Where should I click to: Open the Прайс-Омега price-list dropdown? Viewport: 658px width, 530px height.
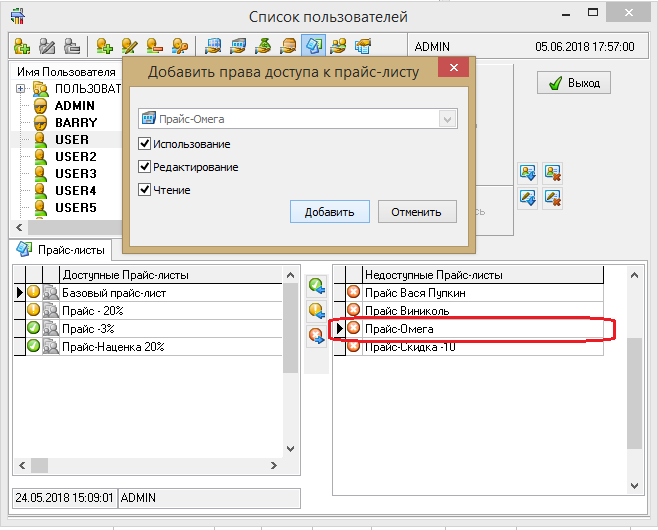tap(446, 118)
